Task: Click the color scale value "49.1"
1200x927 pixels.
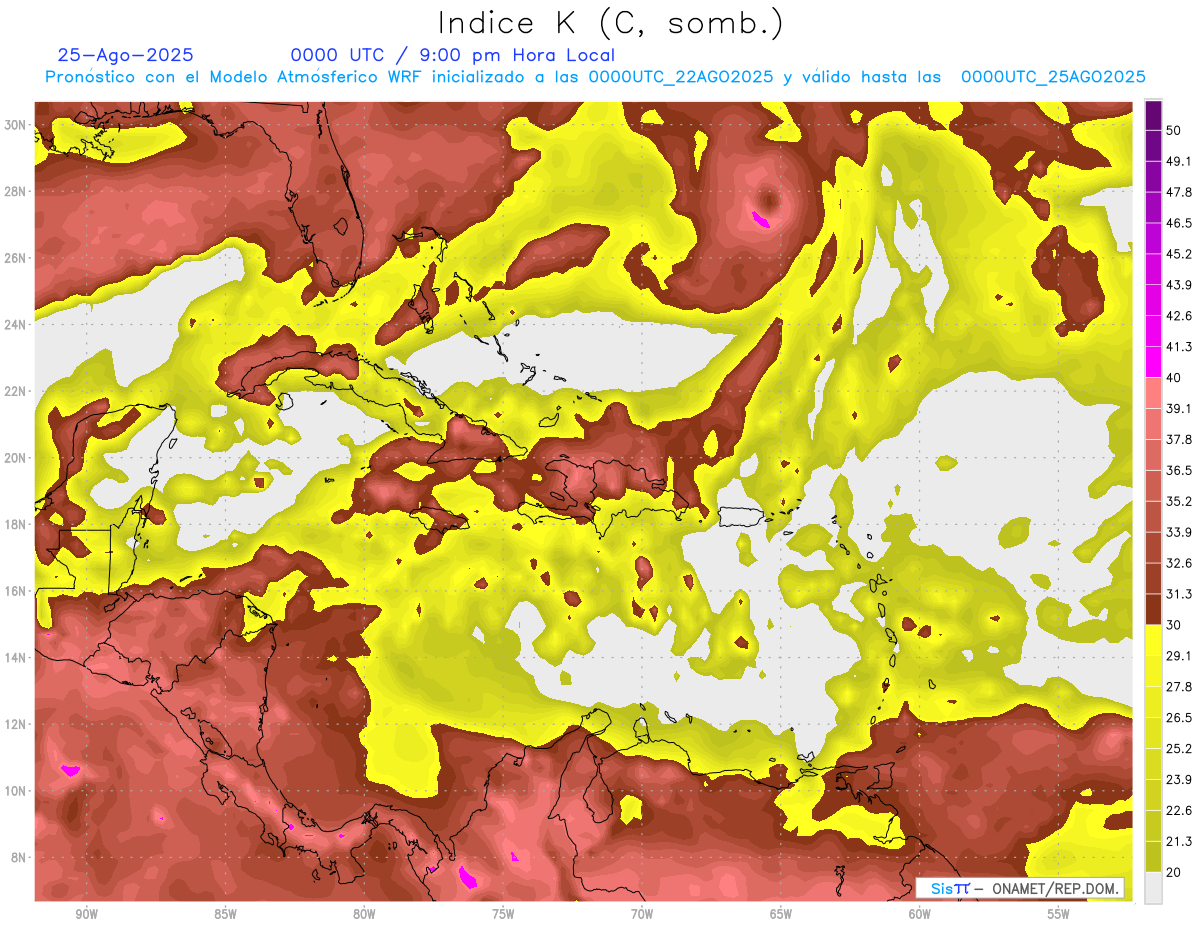Action: 1179,161
